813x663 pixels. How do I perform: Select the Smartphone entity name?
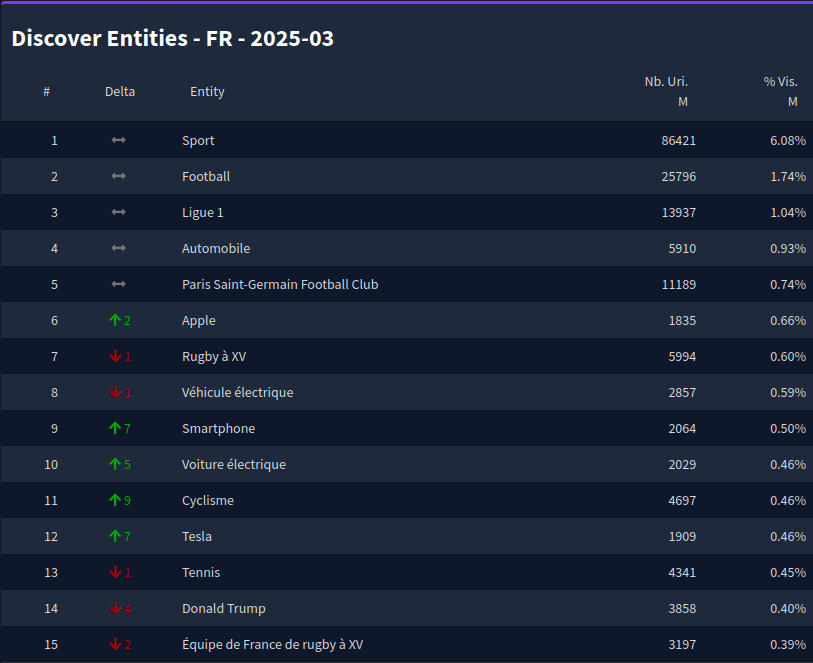coord(218,429)
